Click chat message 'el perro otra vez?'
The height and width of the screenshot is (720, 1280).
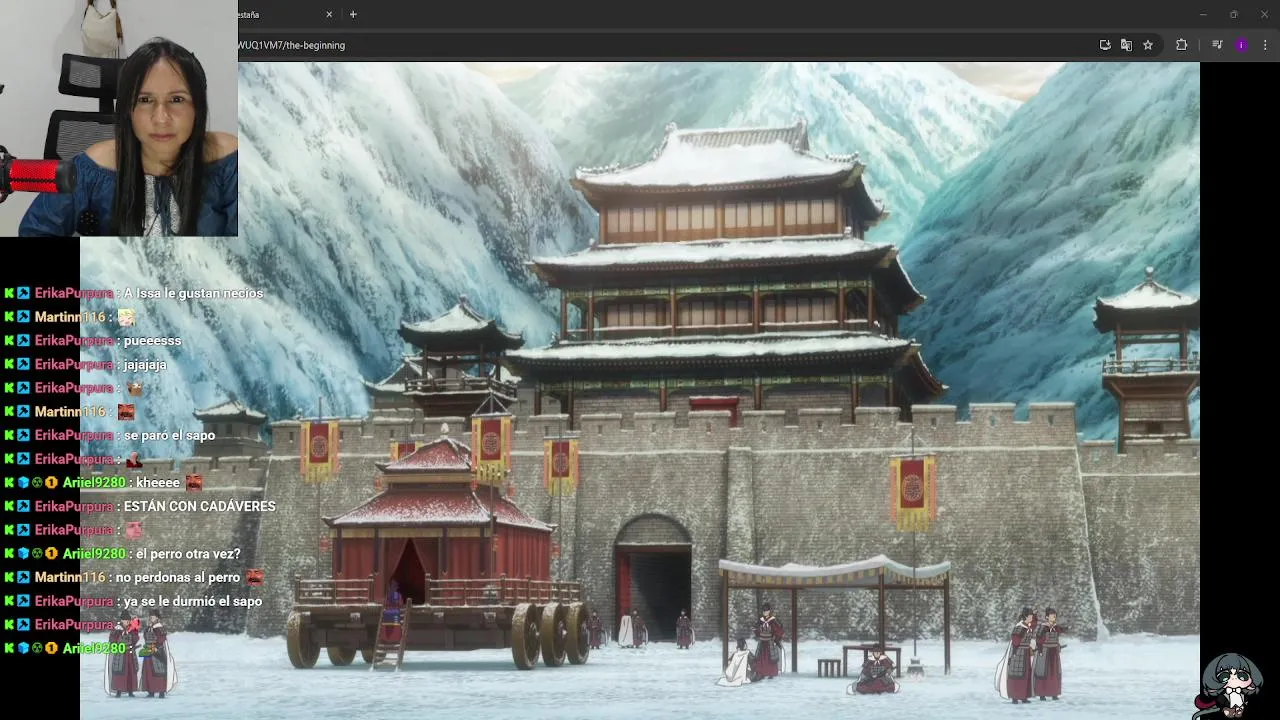(188, 554)
